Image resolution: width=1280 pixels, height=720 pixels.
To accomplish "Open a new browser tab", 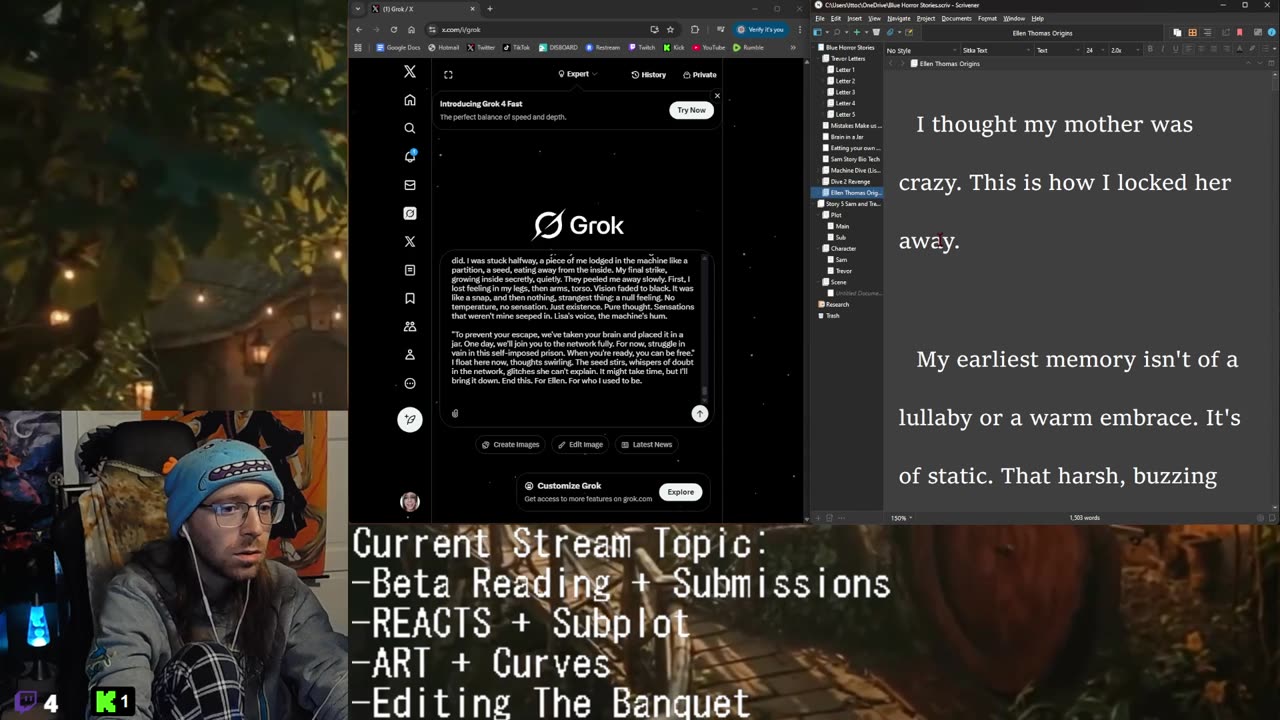I will tap(489, 9).
